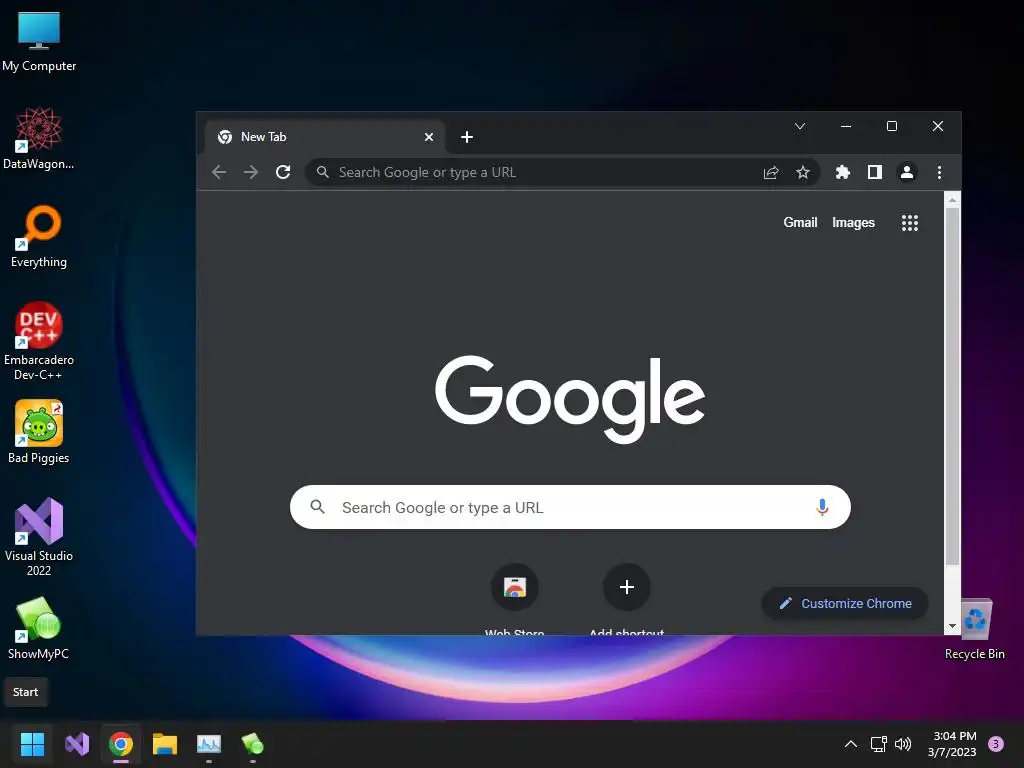Expand the hidden tray icons chevron
1024x768 pixels.
click(x=850, y=744)
